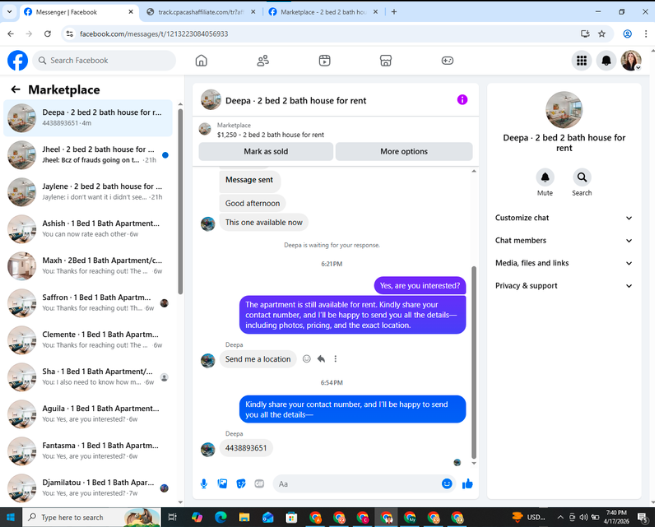Choose a sticker from the composer
The width and height of the screenshot is (655, 527).
coord(241,484)
